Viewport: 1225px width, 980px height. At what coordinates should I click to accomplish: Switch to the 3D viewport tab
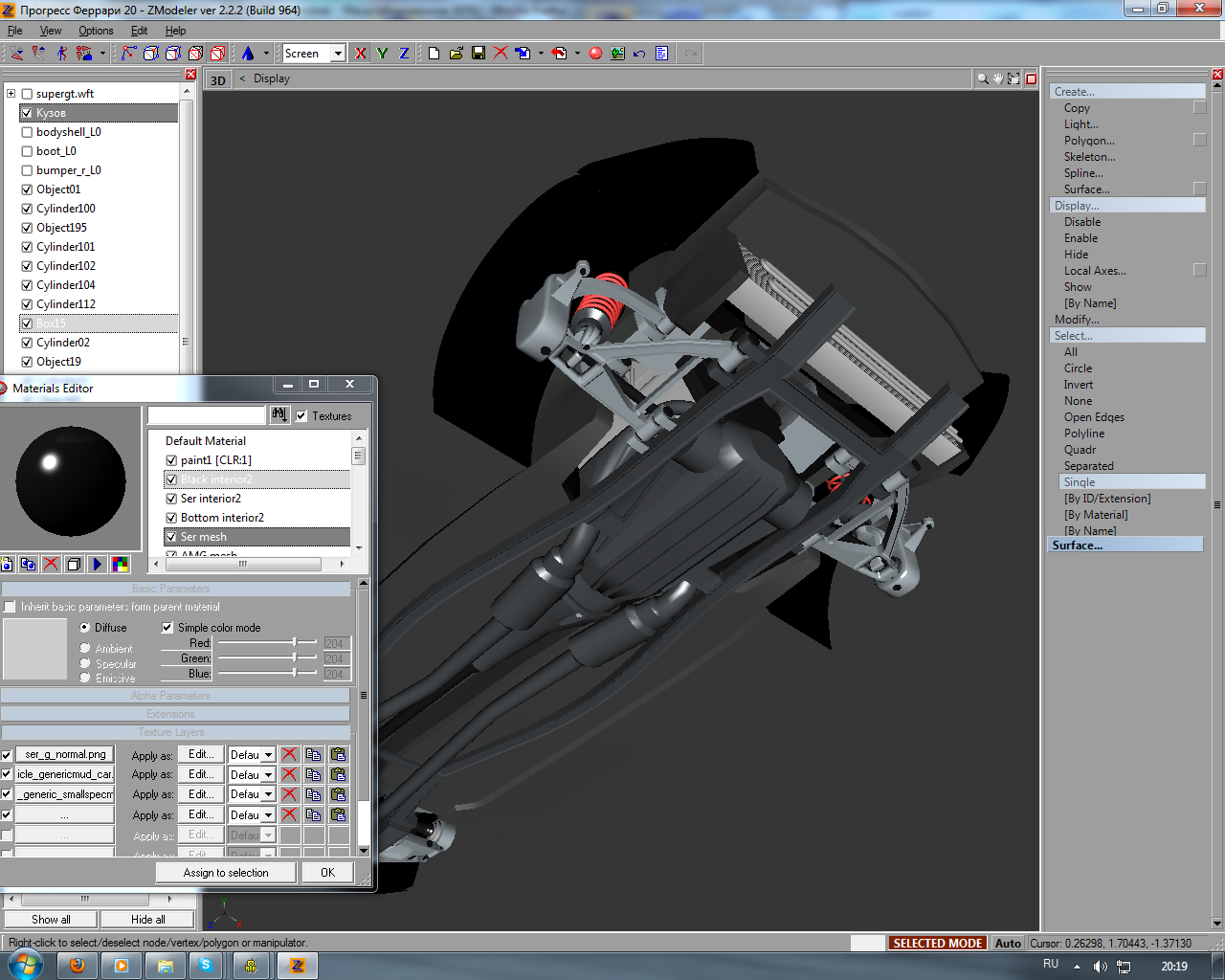pos(218,80)
